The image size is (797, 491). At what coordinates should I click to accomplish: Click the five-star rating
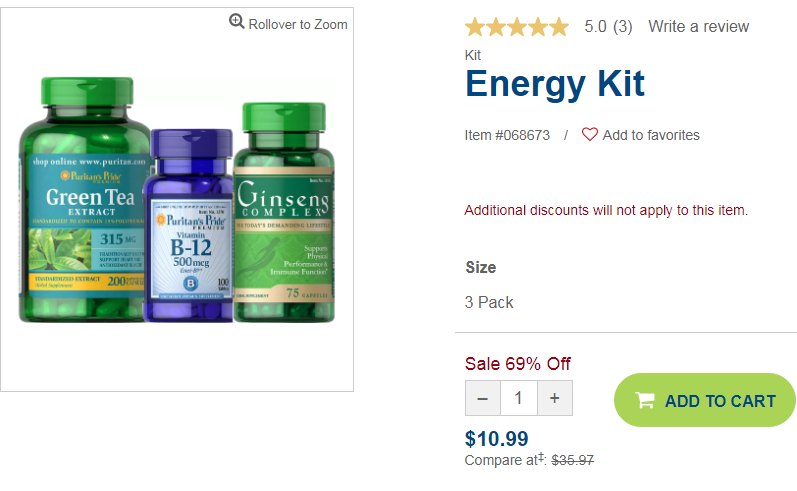(516, 26)
